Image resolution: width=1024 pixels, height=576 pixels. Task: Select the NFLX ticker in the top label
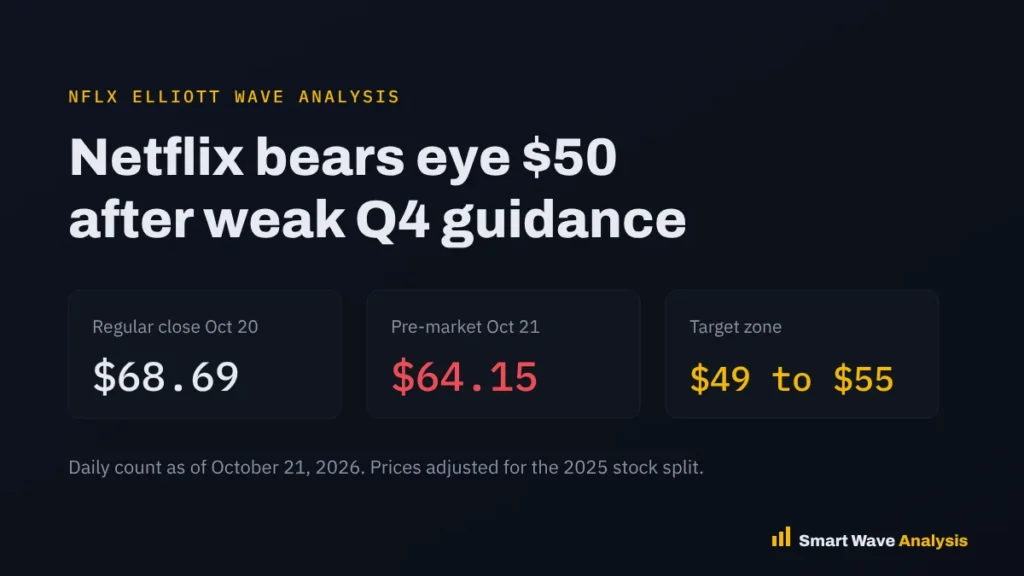93,97
